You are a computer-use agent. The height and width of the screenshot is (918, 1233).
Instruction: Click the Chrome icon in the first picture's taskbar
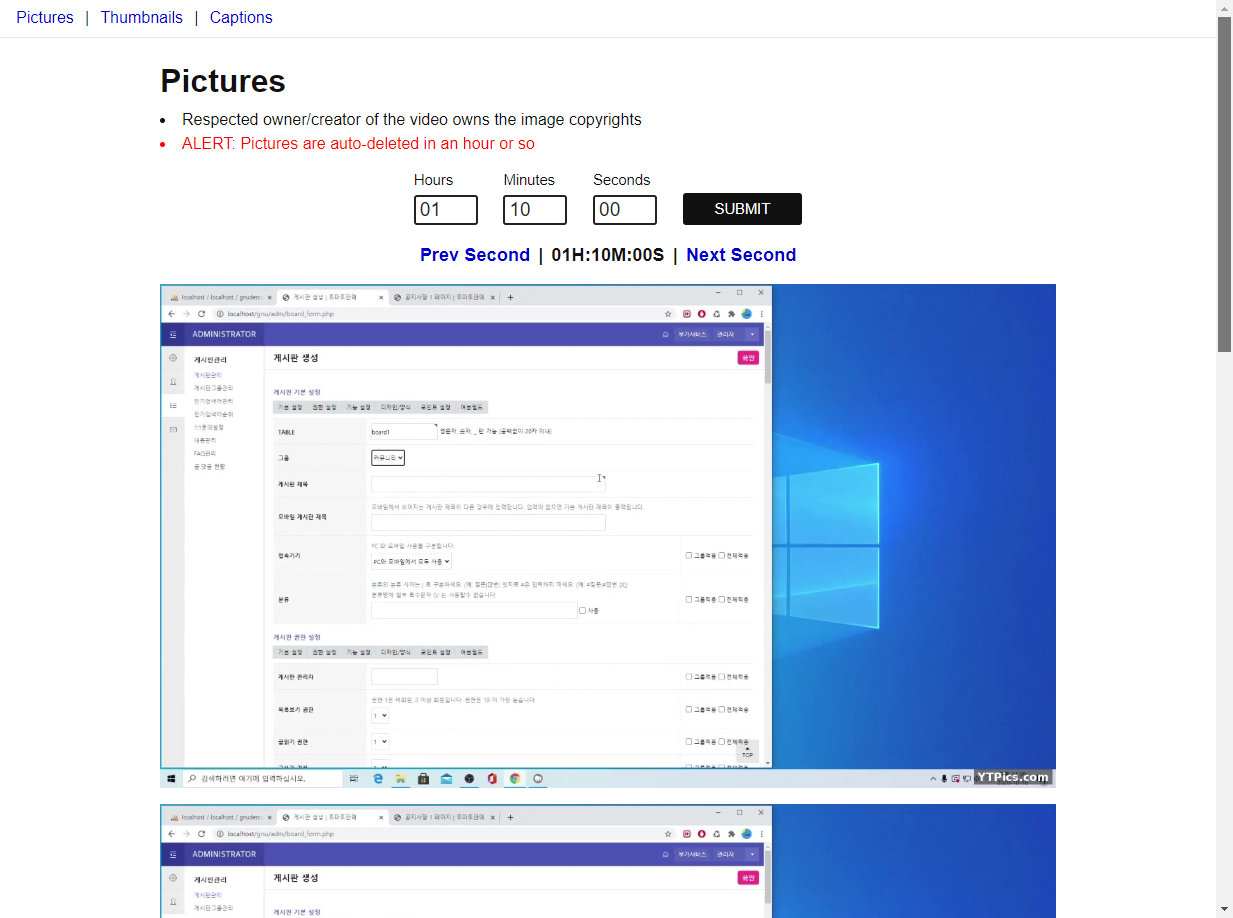point(515,778)
